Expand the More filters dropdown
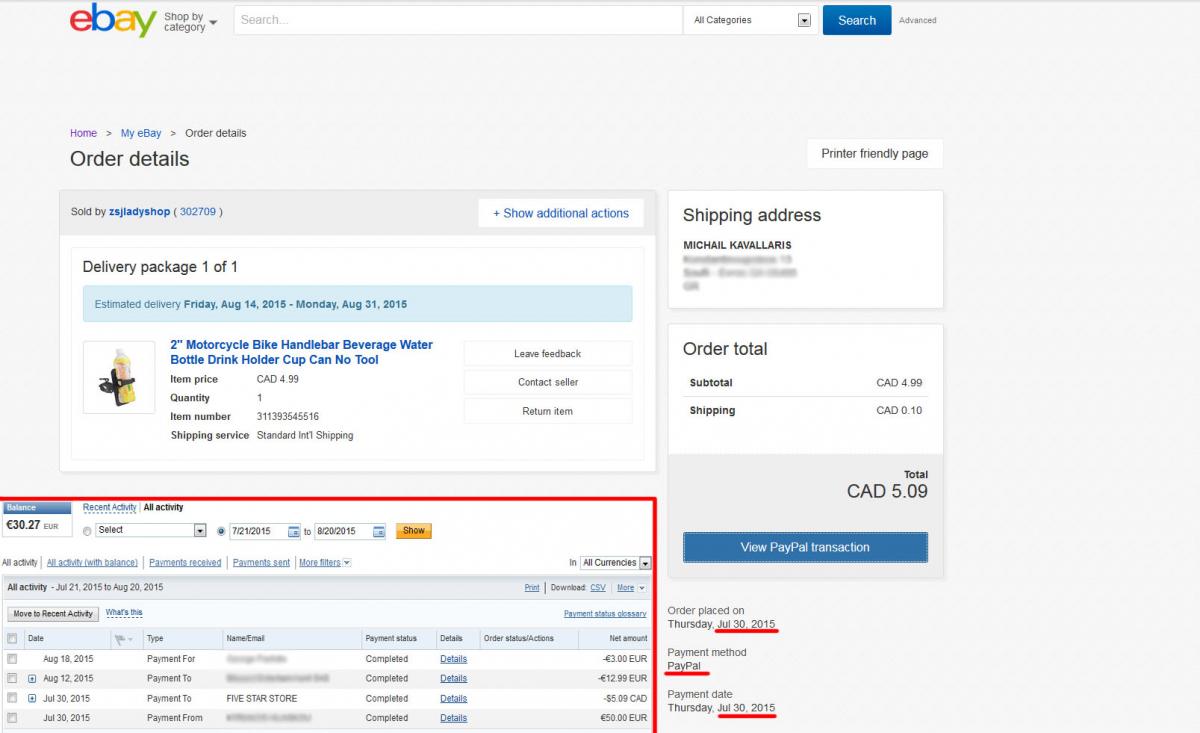 325,563
